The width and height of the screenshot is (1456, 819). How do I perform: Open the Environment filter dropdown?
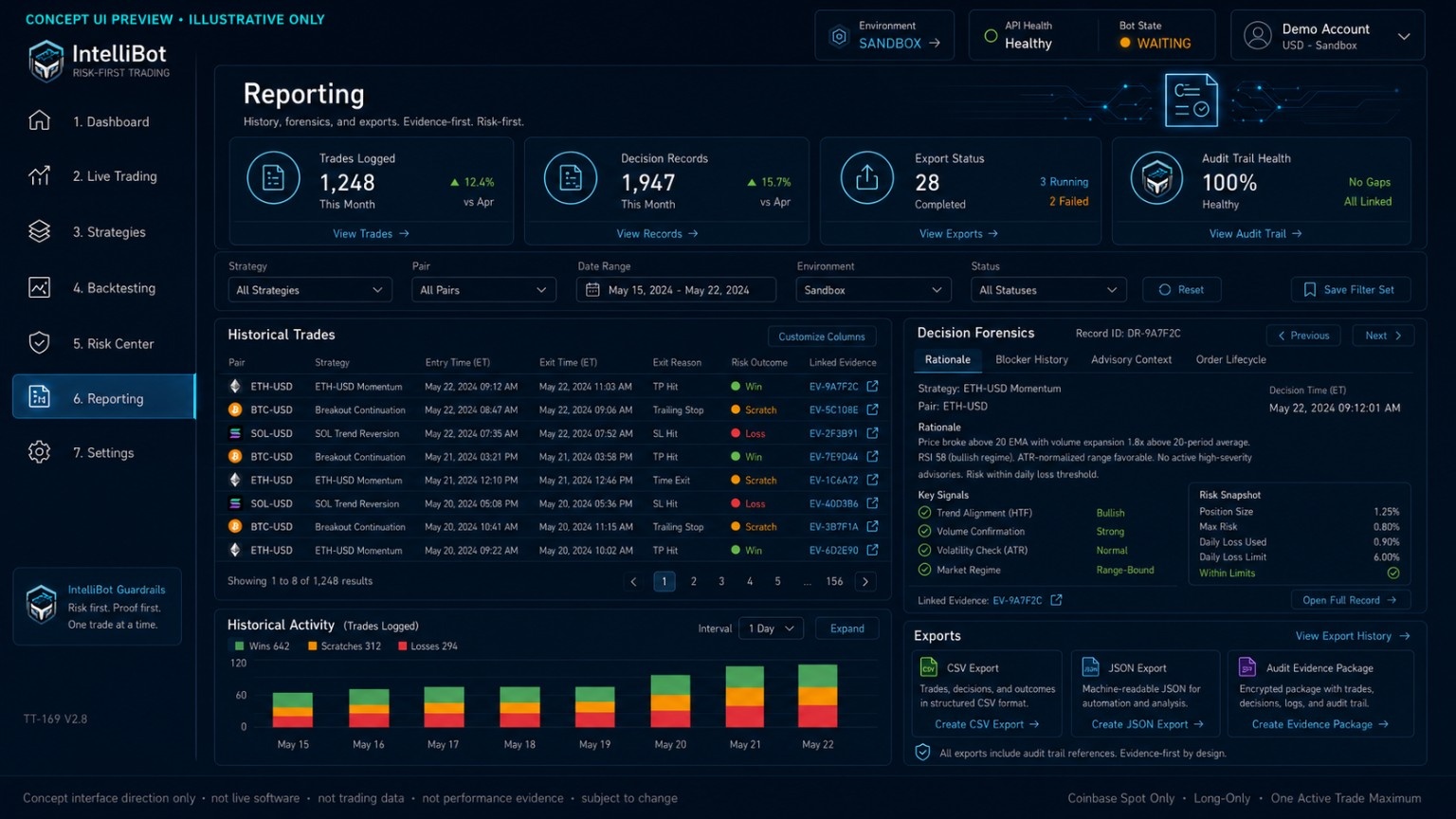point(873,290)
